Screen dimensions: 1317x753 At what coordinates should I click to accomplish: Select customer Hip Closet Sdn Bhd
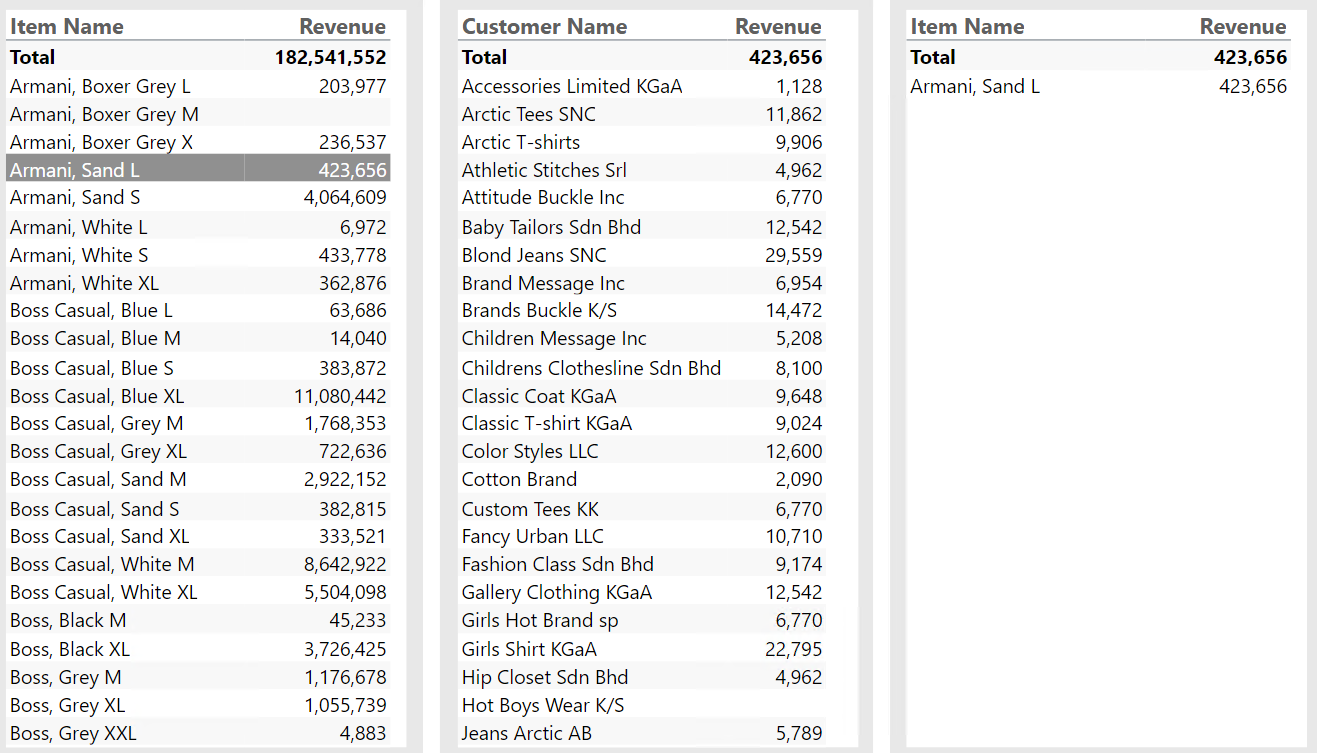click(545, 677)
